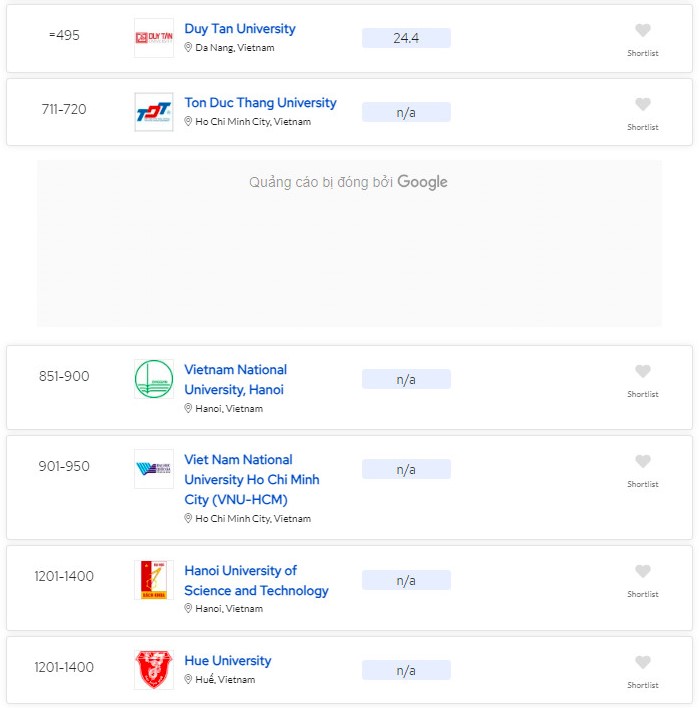Shortlist Duy Tan University with heart icon
This screenshot has height=708, width=699.
point(643,31)
